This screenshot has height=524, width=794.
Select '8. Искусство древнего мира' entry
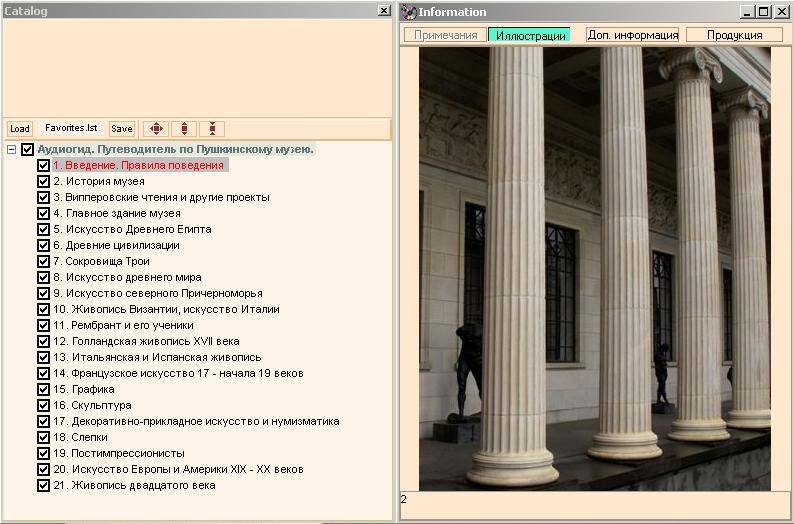pyautogui.click(x=127, y=277)
